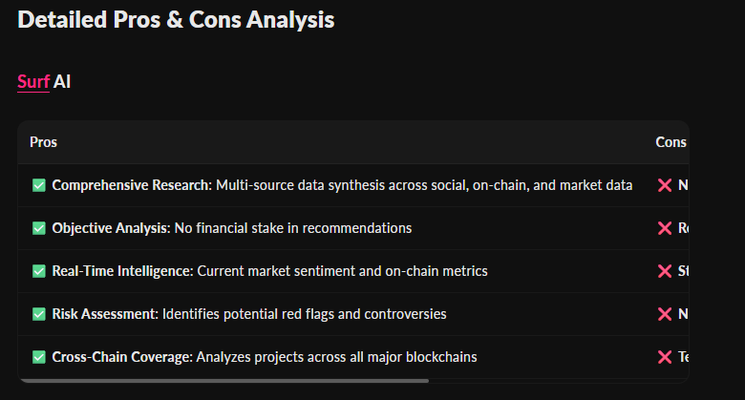Click the red X in the fourth Cons row

(665, 314)
